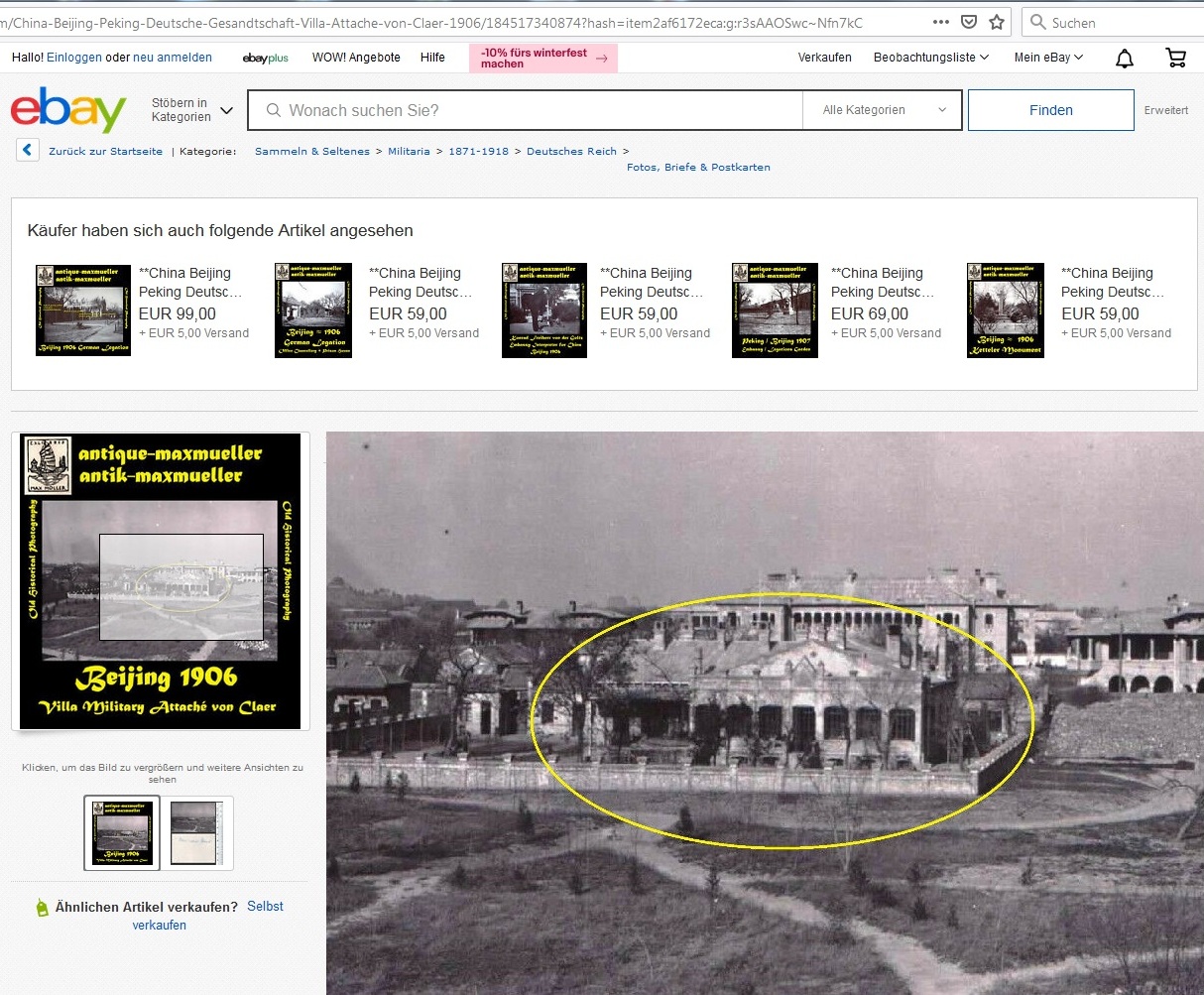Bookmark page with the star icon
The image size is (1204, 995).
[997, 22]
